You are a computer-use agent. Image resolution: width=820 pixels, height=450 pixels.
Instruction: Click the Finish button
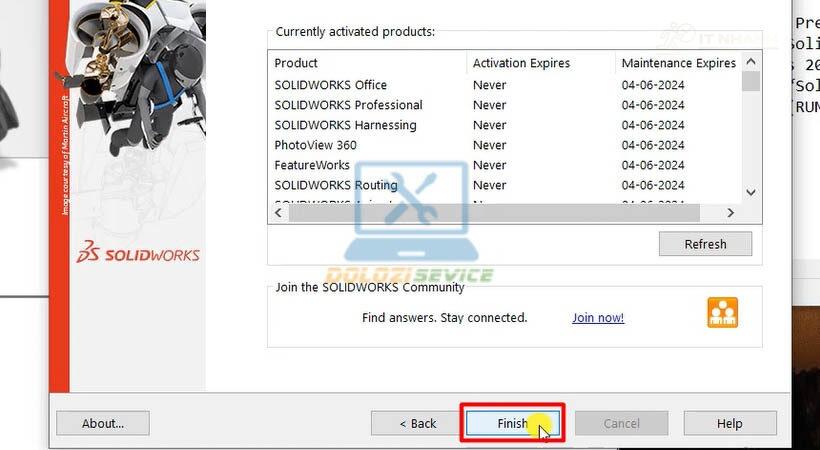click(x=513, y=423)
